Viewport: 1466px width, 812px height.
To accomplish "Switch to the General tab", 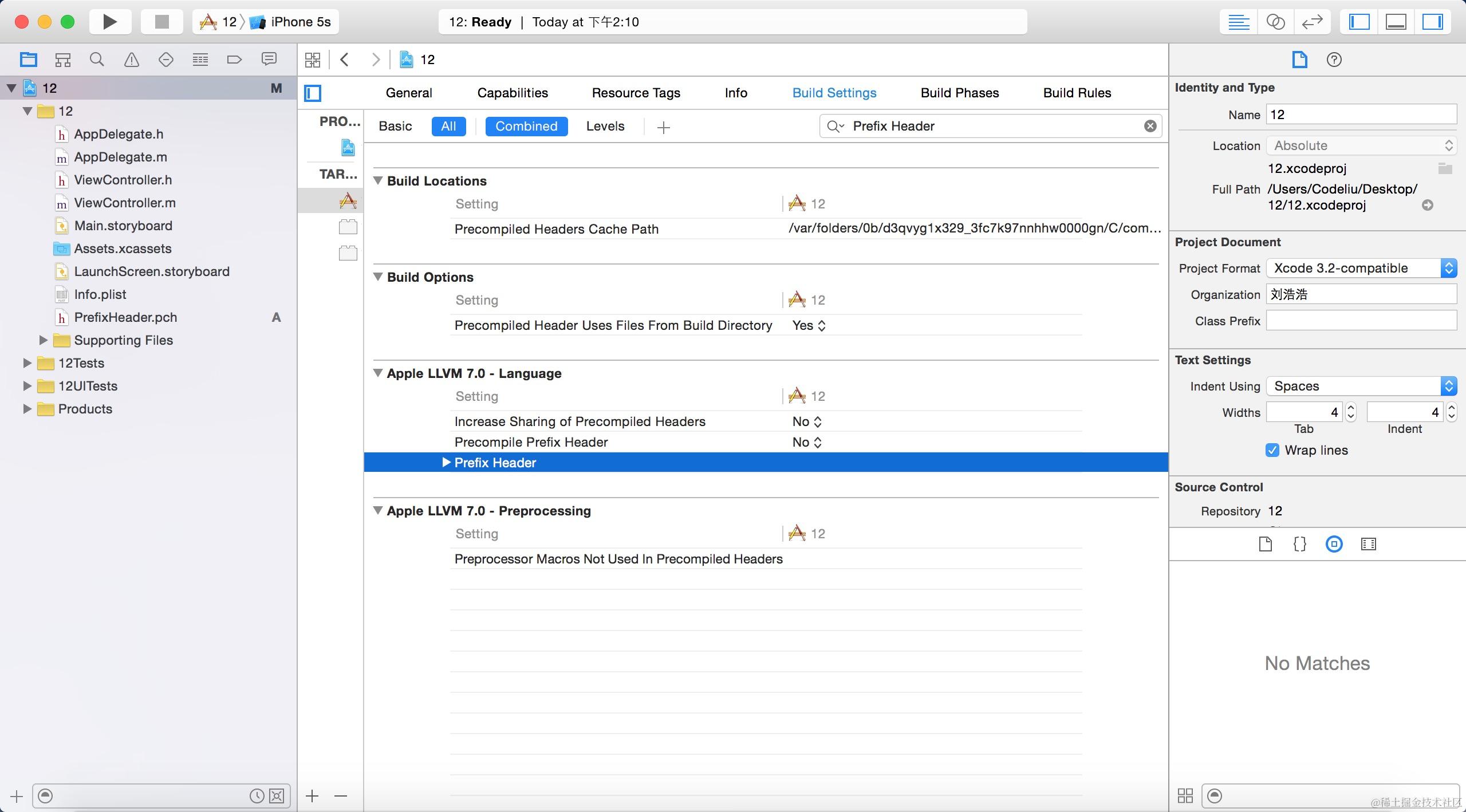I will tap(408, 93).
